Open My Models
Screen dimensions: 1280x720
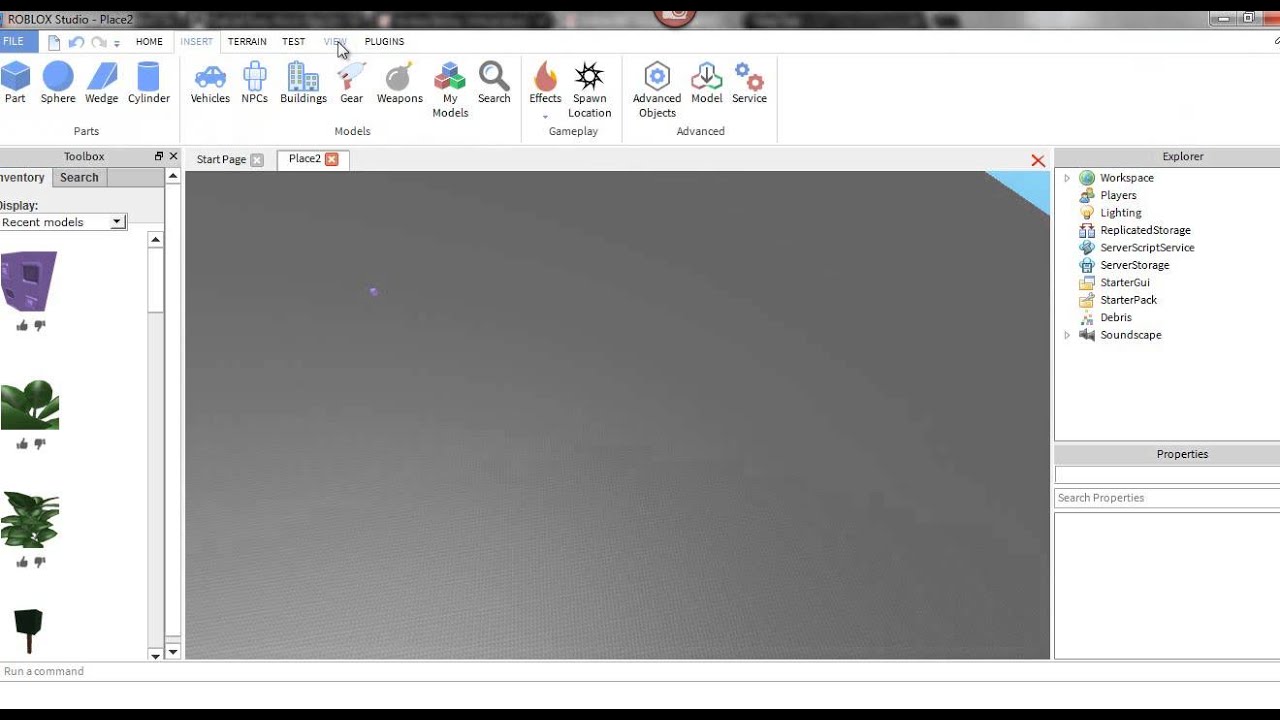coord(450,90)
